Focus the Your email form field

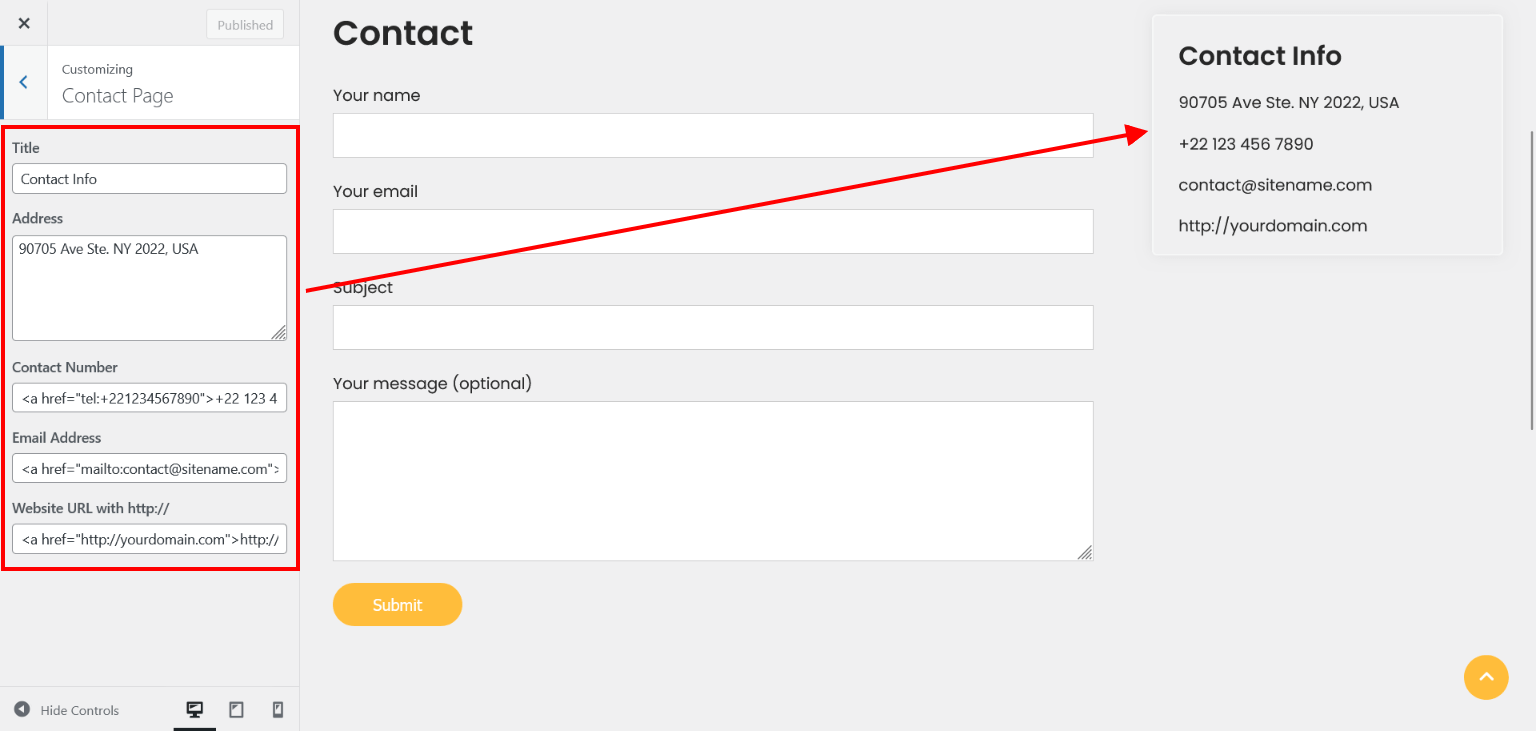pyautogui.click(x=712, y=231)
